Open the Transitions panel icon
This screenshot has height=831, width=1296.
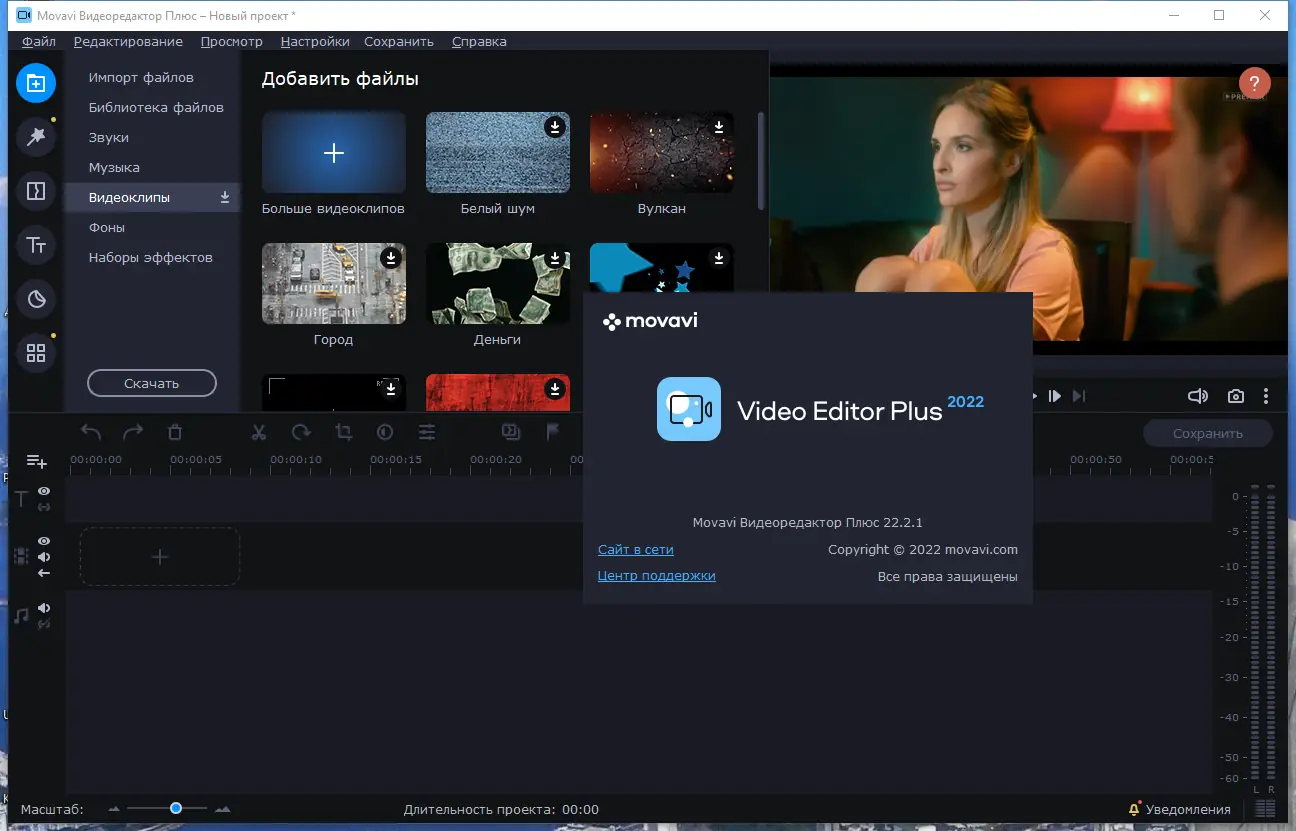[36, 191]
